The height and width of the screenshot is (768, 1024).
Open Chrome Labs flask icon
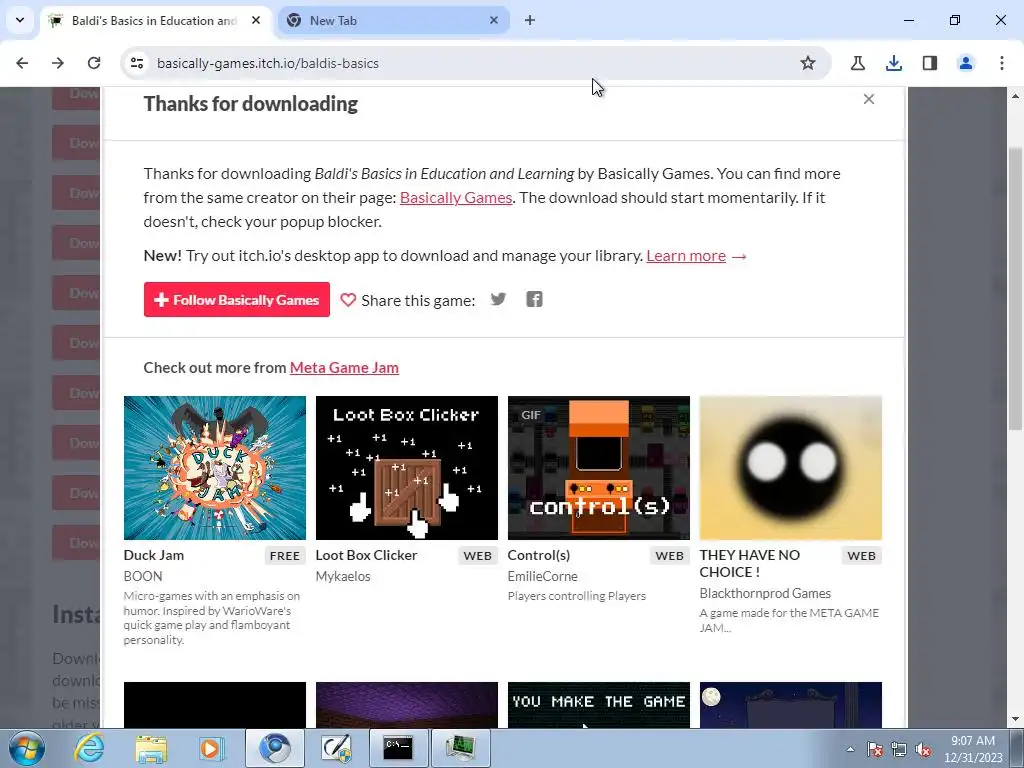click(x=858, y=63)
